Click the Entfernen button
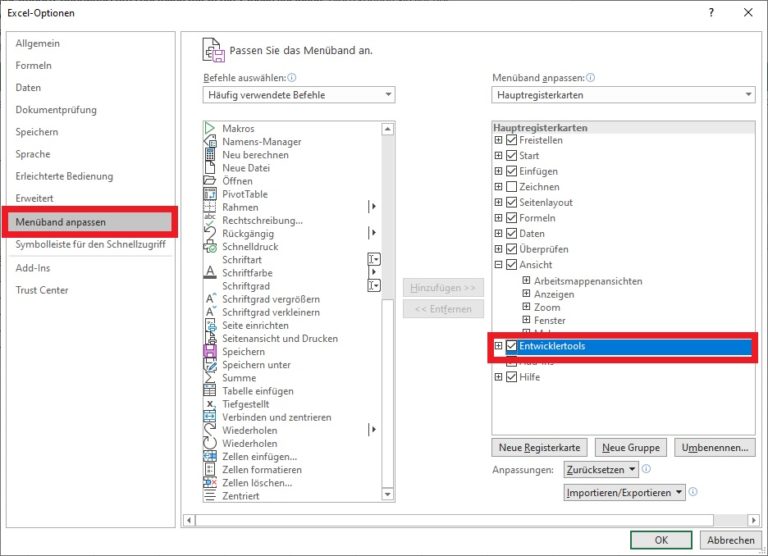The width and height of the screenshot is (768, 556). 443,309
